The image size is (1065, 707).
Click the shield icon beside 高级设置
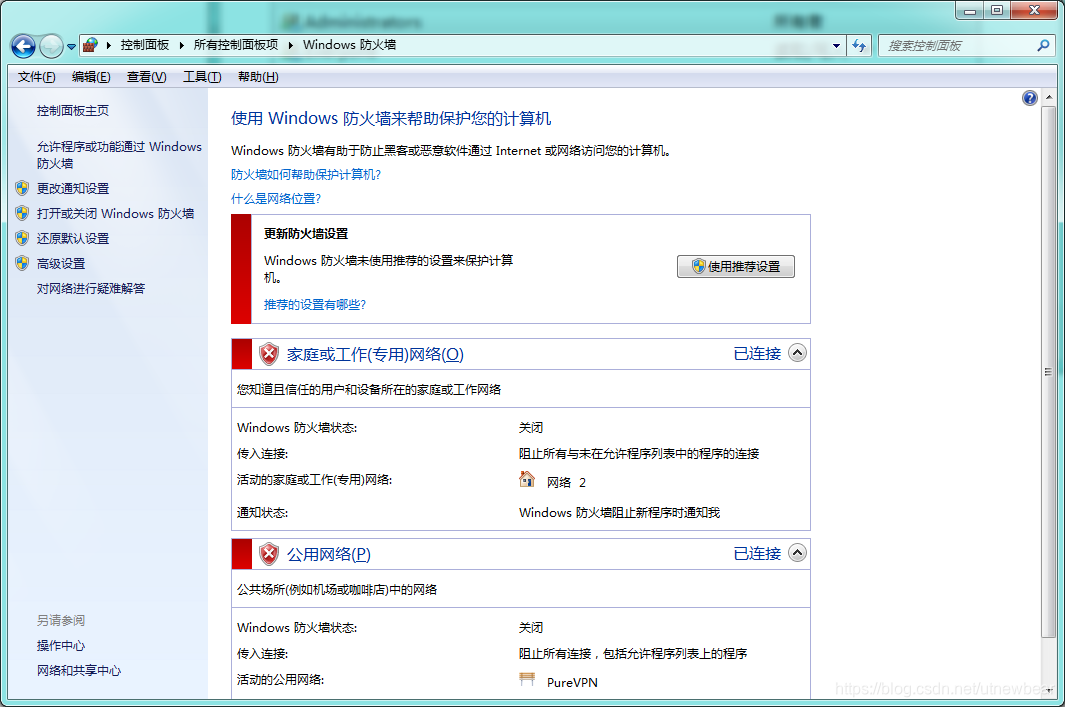pyautogui.click(x=22, y=264)
